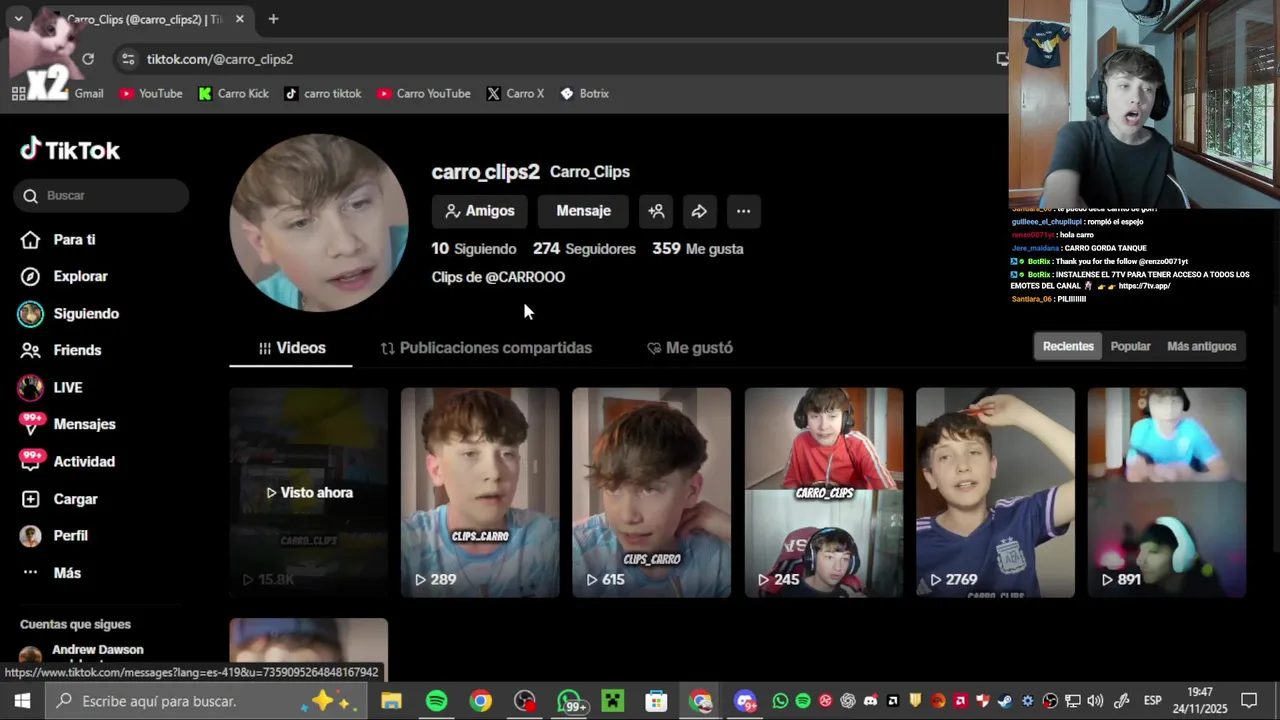Open the Carro YouTube bookmark
Viewport: 1280px width, 720px height.
[424, 93]
